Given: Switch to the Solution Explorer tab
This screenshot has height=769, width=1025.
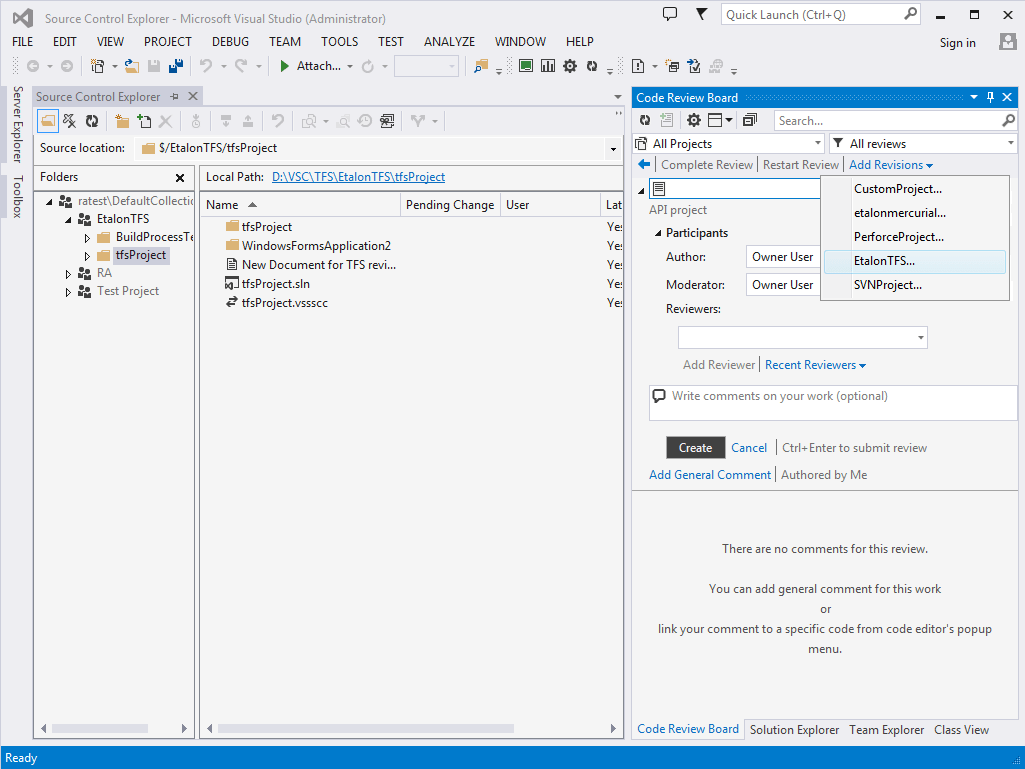Looking at the screenshot, I should (x=794, y=730).
